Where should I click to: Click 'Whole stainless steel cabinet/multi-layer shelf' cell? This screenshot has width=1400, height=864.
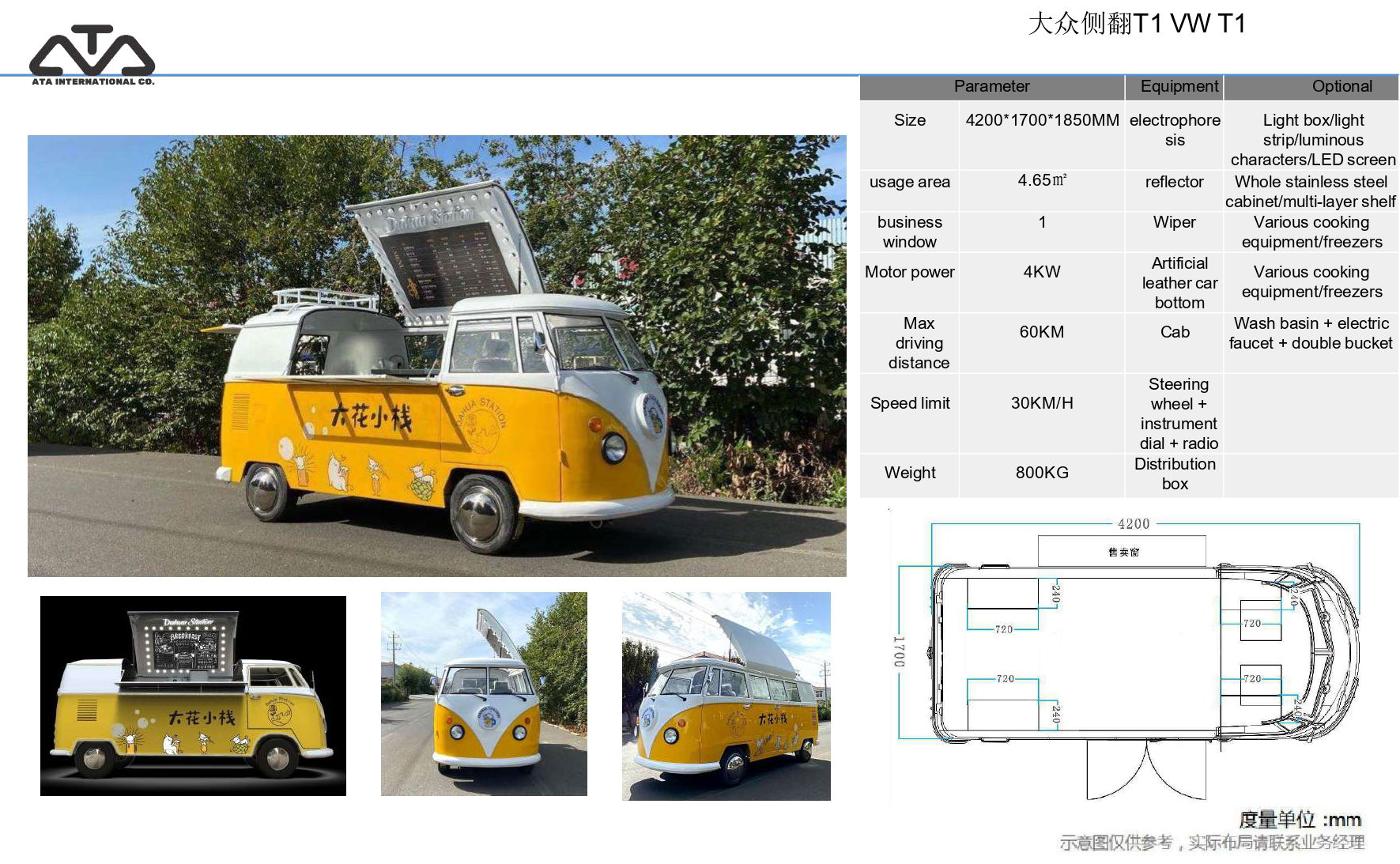[x=1311, y=192]
